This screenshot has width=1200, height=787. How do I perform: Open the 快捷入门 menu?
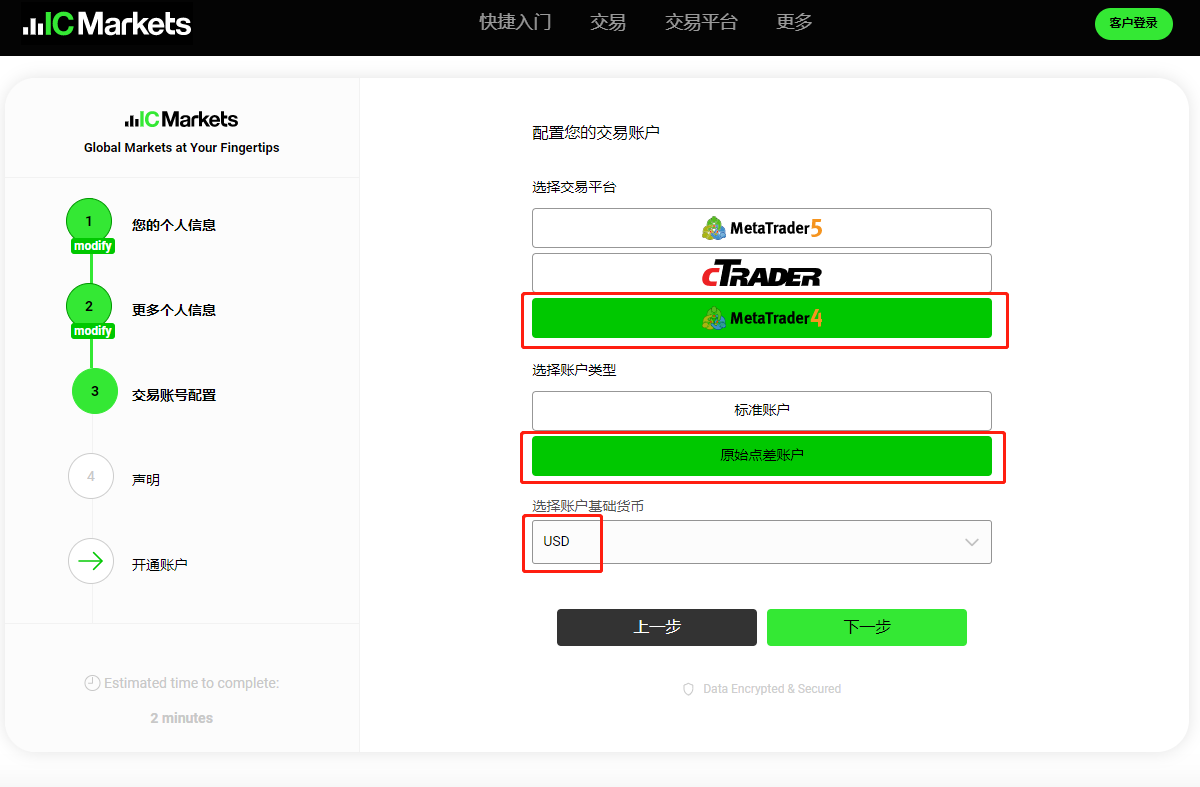[515, 22]
